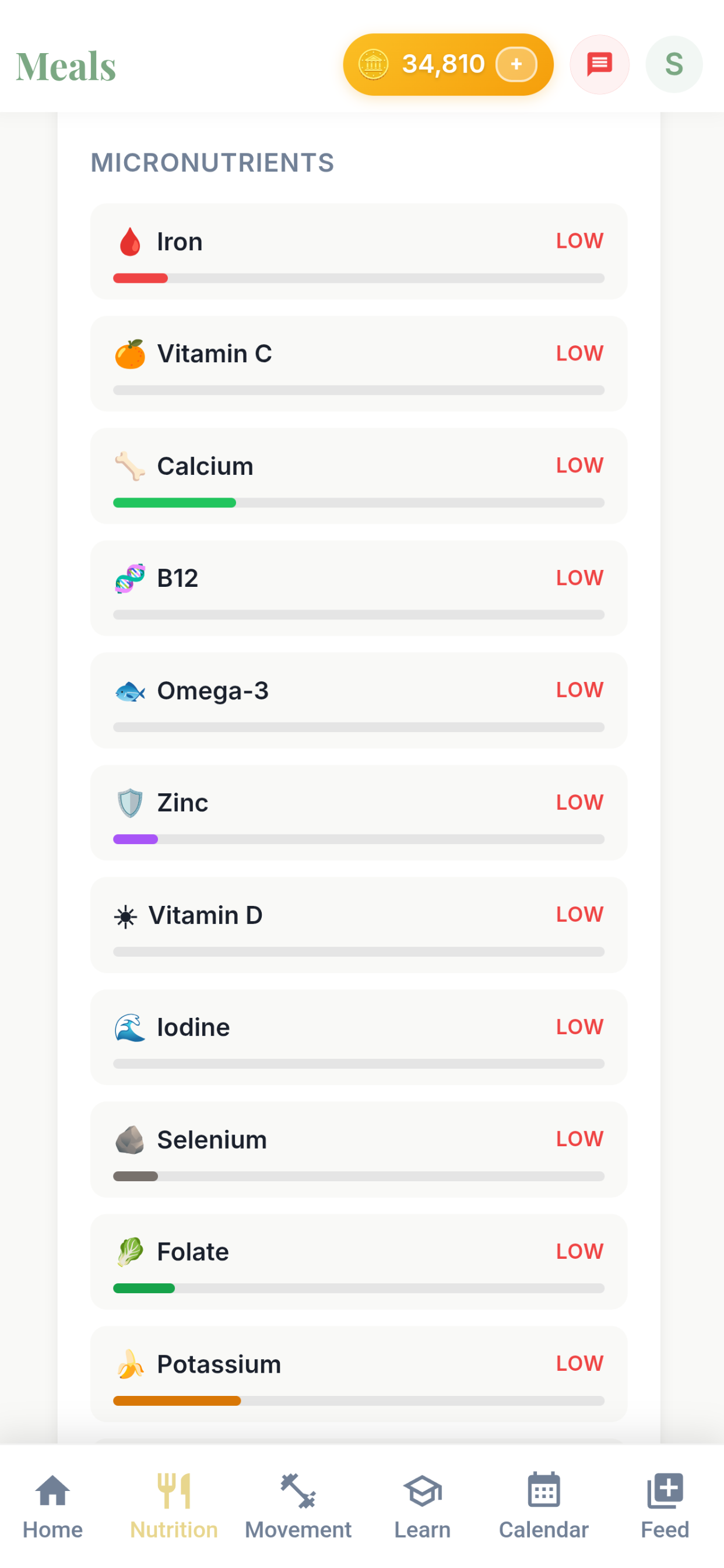Switch to the Movement tab
This screenshot has height=1568, width=724.
pyautogui.click(x=298, y=1506)
